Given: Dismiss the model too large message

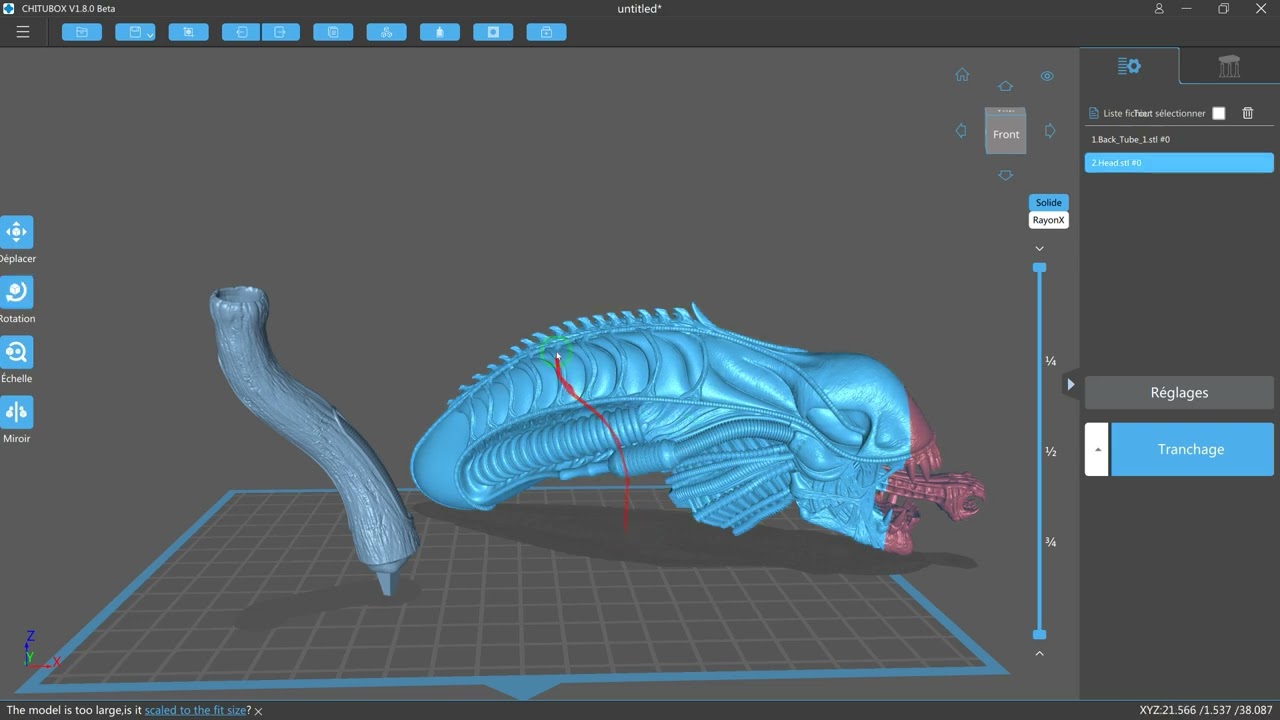Looking at the screenshot, I should point(258,711).
